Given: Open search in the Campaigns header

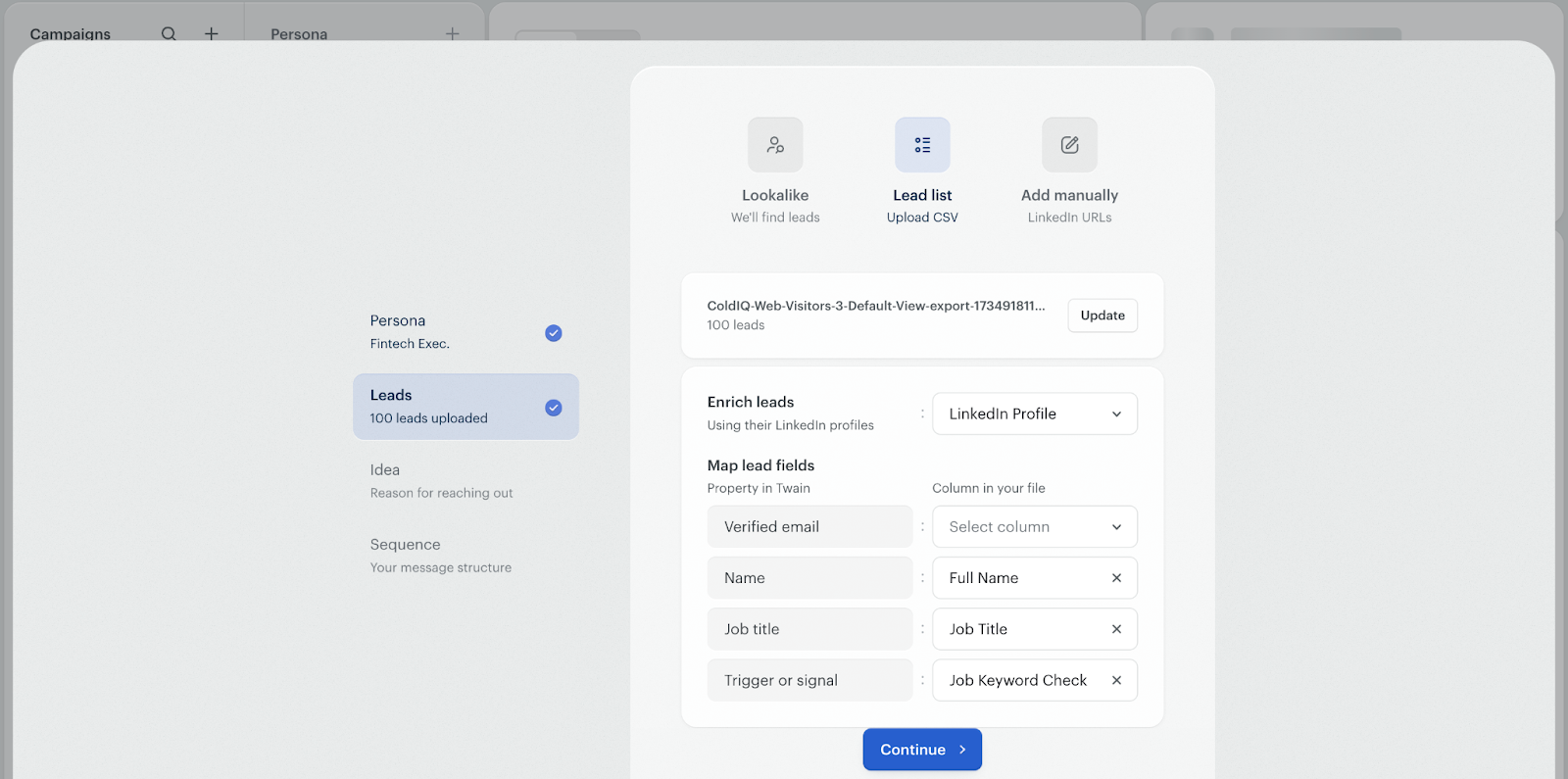Looking at the screenshot, I should pos(169,34).
